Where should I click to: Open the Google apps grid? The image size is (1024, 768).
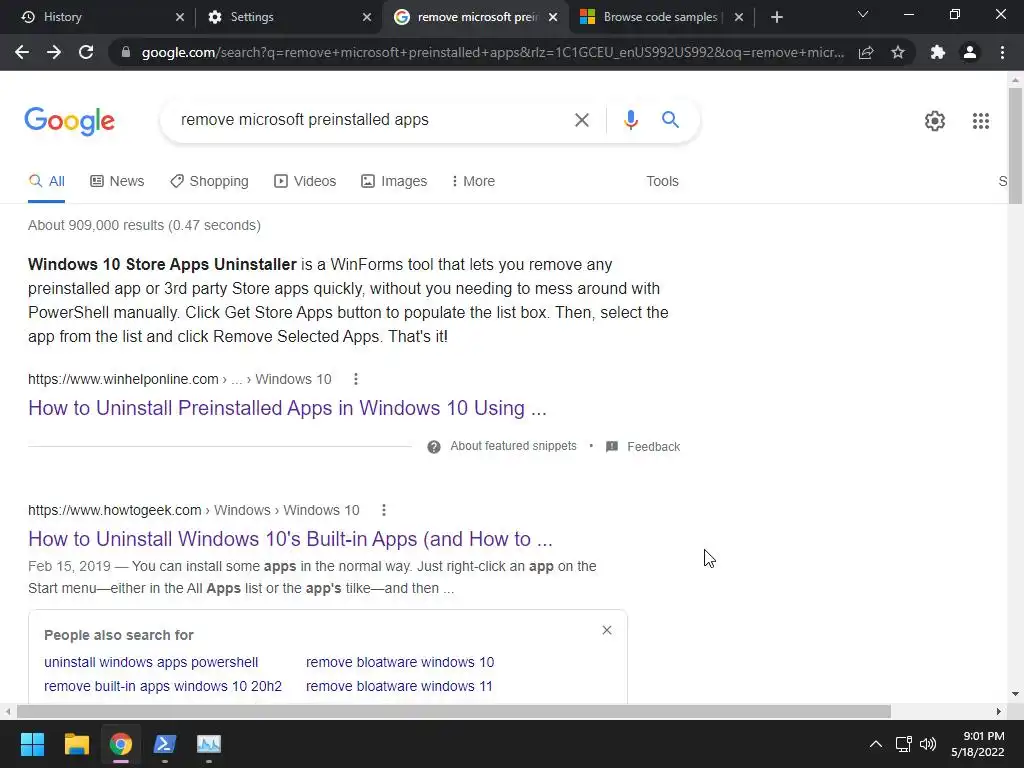tap(980, 121)
